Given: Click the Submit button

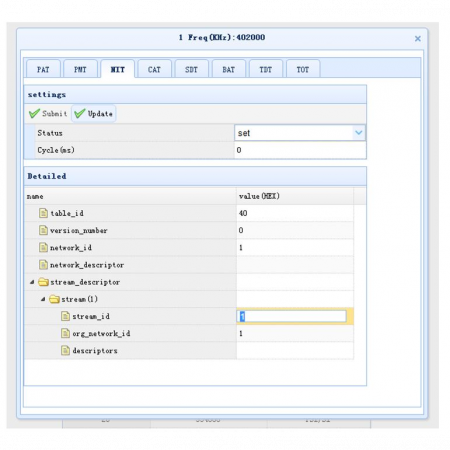Looking at the screenshot, I should tap(48, 114).
